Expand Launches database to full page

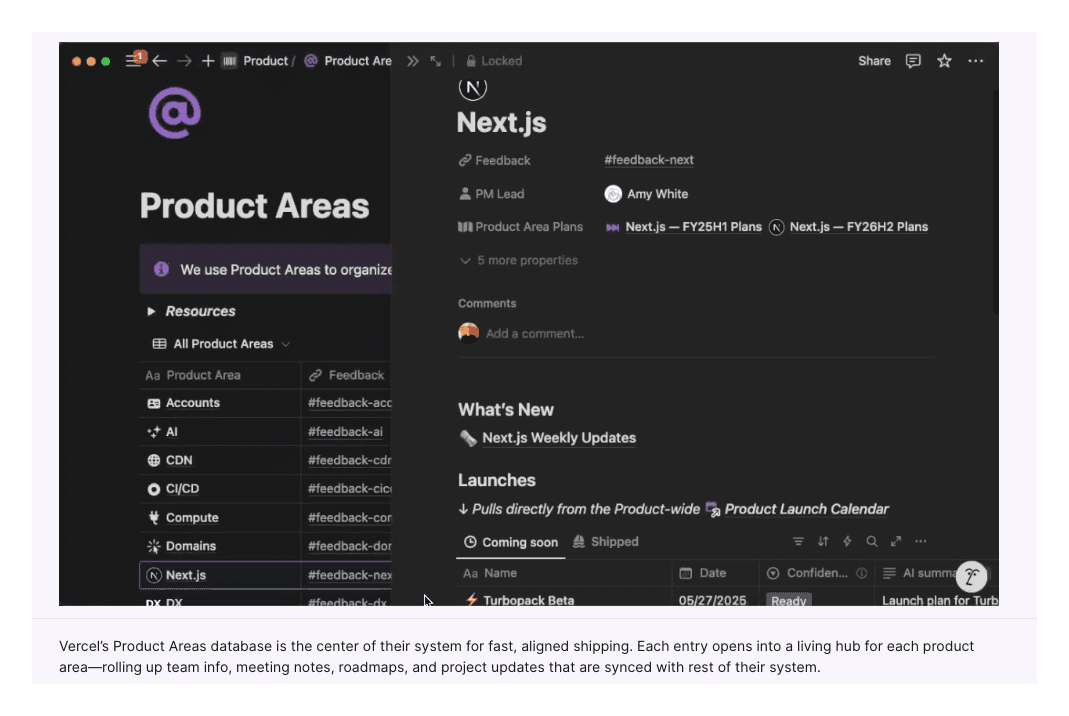click(896, 541)
